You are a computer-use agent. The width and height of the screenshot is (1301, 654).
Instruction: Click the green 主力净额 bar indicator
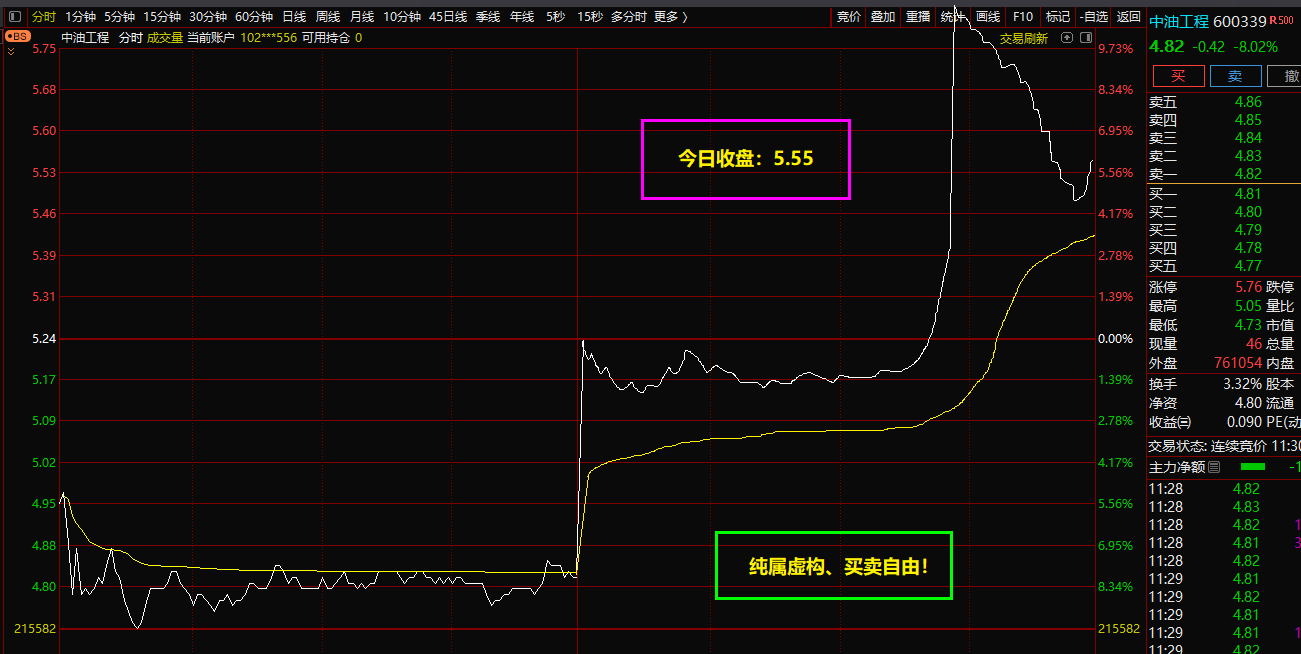coord(1252,467)
